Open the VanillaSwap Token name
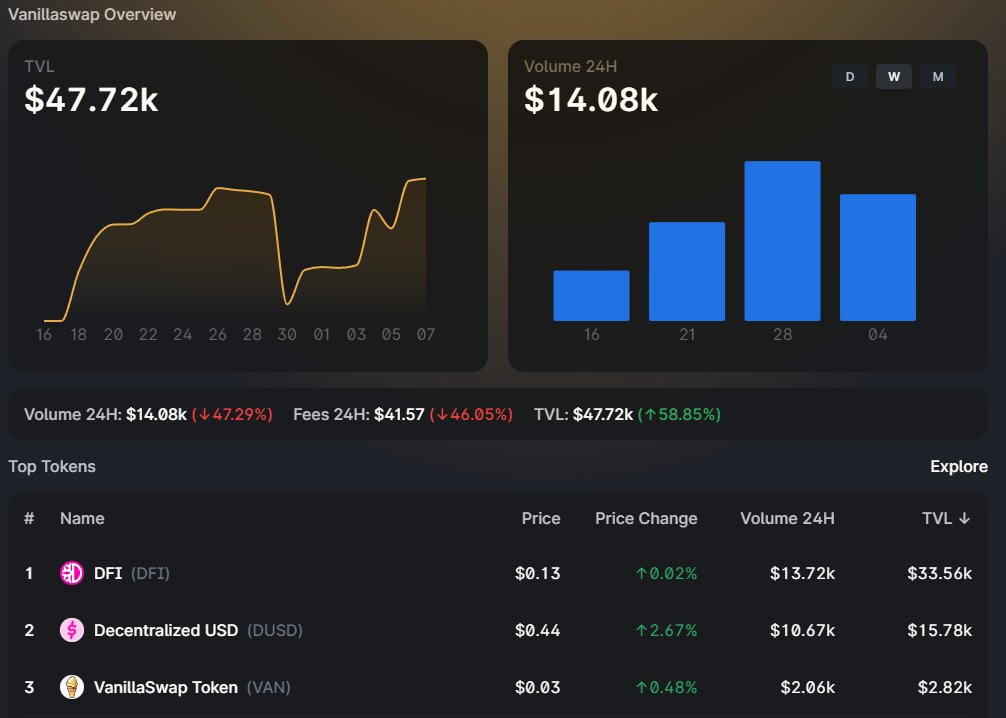The height and width of the screenshot is (718, 1006). pos(166,687)
